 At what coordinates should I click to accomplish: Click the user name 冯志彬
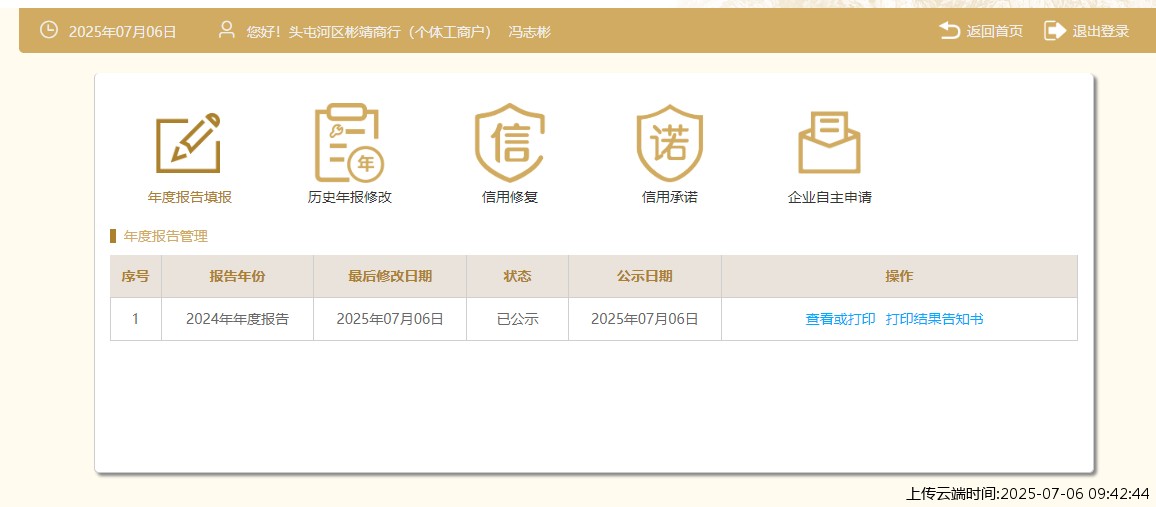529,32
